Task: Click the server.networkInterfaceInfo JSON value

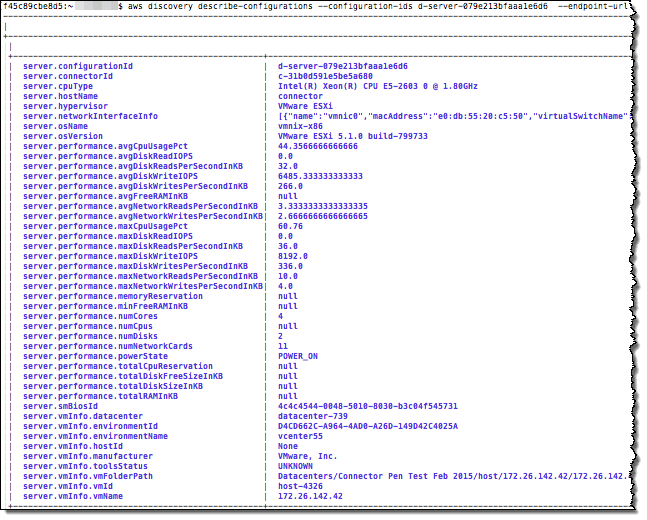Action: 450,116
